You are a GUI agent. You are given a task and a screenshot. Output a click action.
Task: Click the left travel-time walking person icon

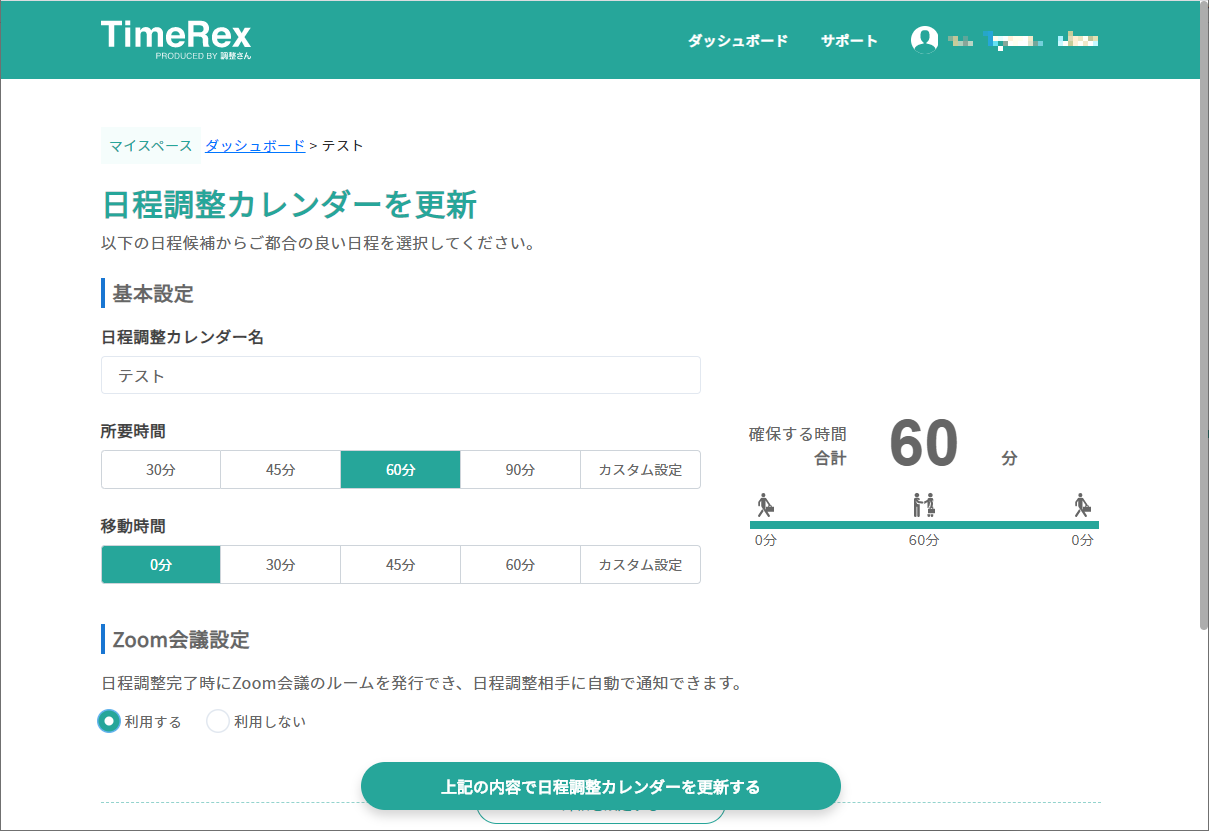click(x=766, y=504)
